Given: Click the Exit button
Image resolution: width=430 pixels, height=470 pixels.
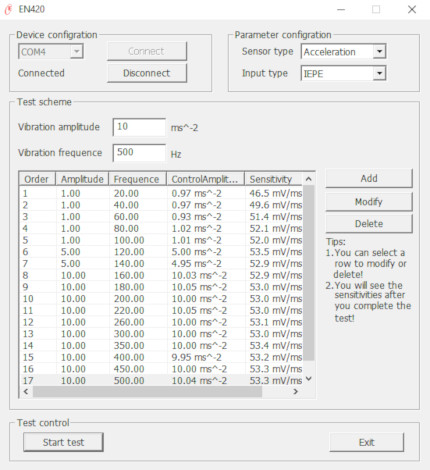Looking at the screenshot, I should pos(367,442).
